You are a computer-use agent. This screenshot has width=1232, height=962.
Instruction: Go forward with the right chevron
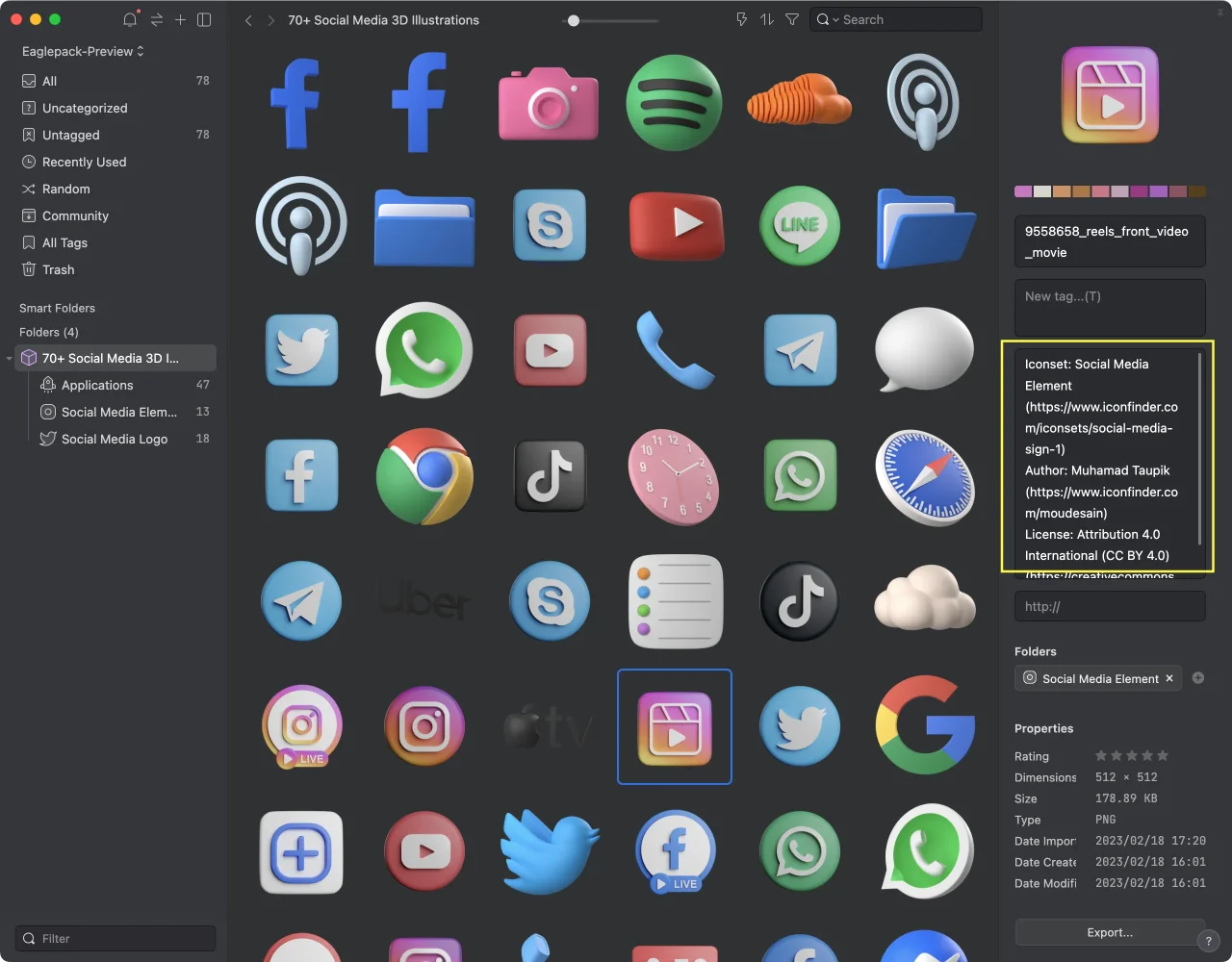pyautogui.click(x=270, y=20)
